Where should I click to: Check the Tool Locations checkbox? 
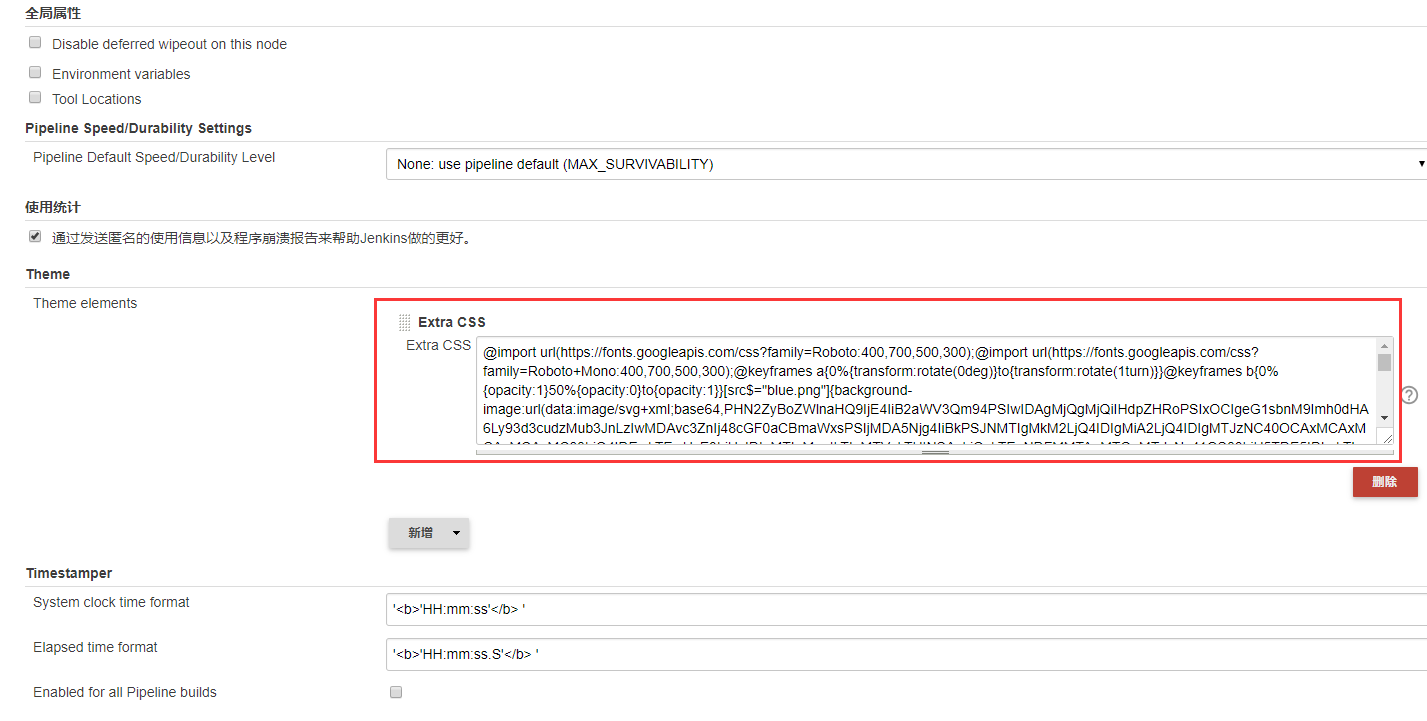coord(35,96)
